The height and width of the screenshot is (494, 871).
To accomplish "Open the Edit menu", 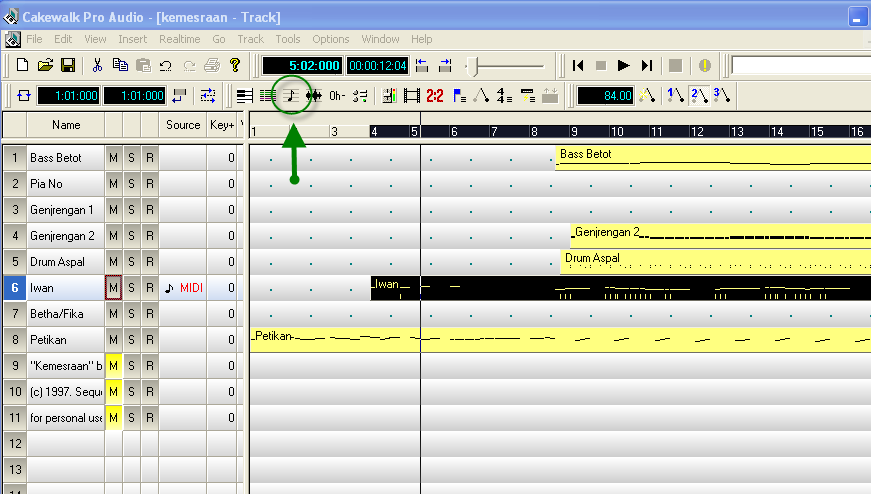I will 63,39.
